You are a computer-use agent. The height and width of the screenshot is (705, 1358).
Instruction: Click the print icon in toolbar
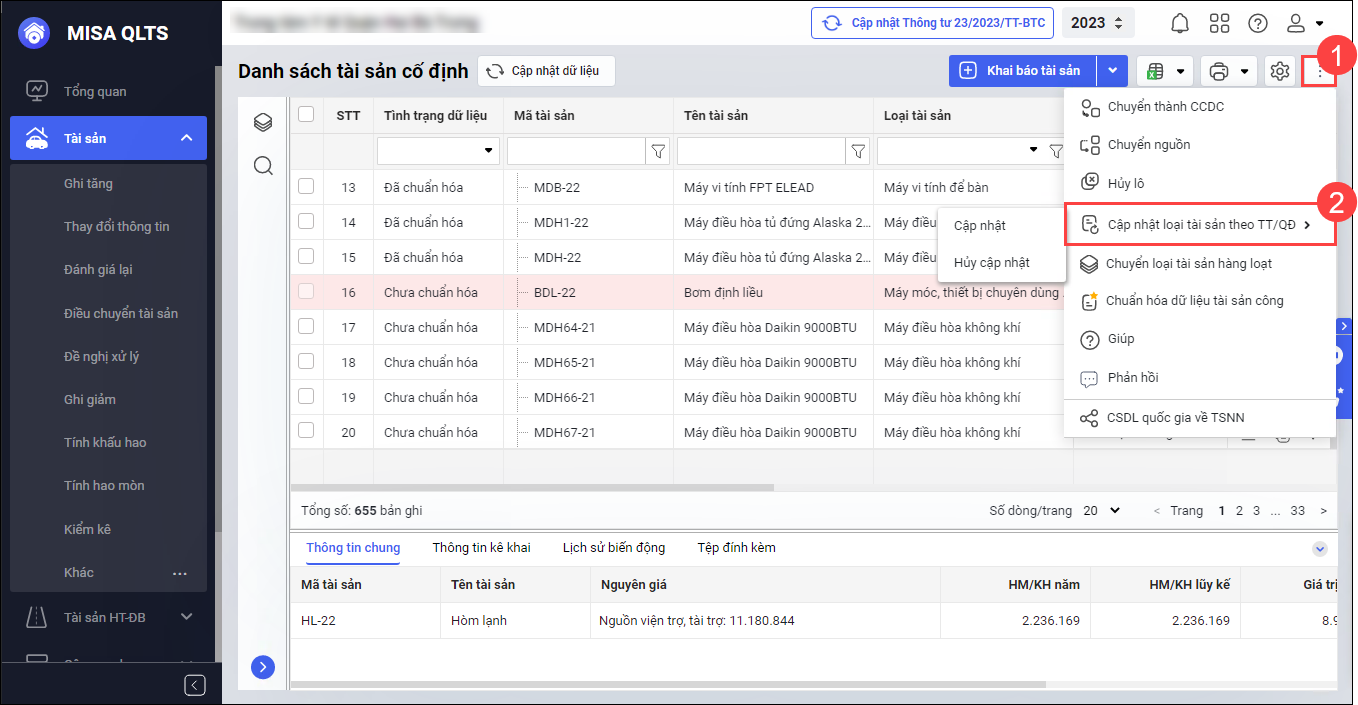pos(1218,71)
